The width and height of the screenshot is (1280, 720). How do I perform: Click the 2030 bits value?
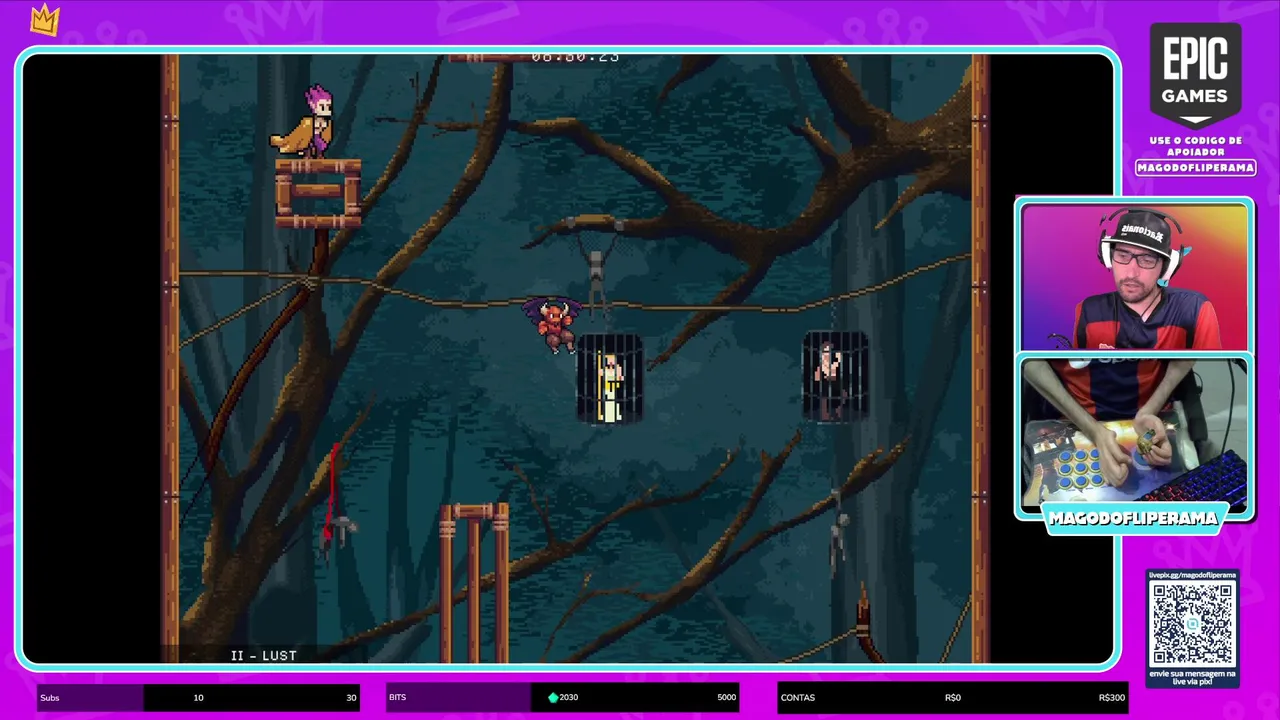click(569, 697)
